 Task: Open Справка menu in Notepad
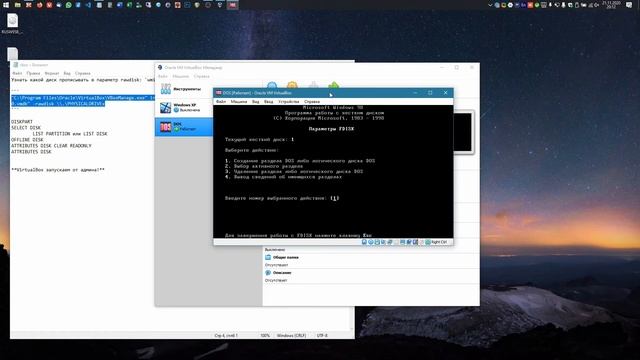[x=83, y=73]
